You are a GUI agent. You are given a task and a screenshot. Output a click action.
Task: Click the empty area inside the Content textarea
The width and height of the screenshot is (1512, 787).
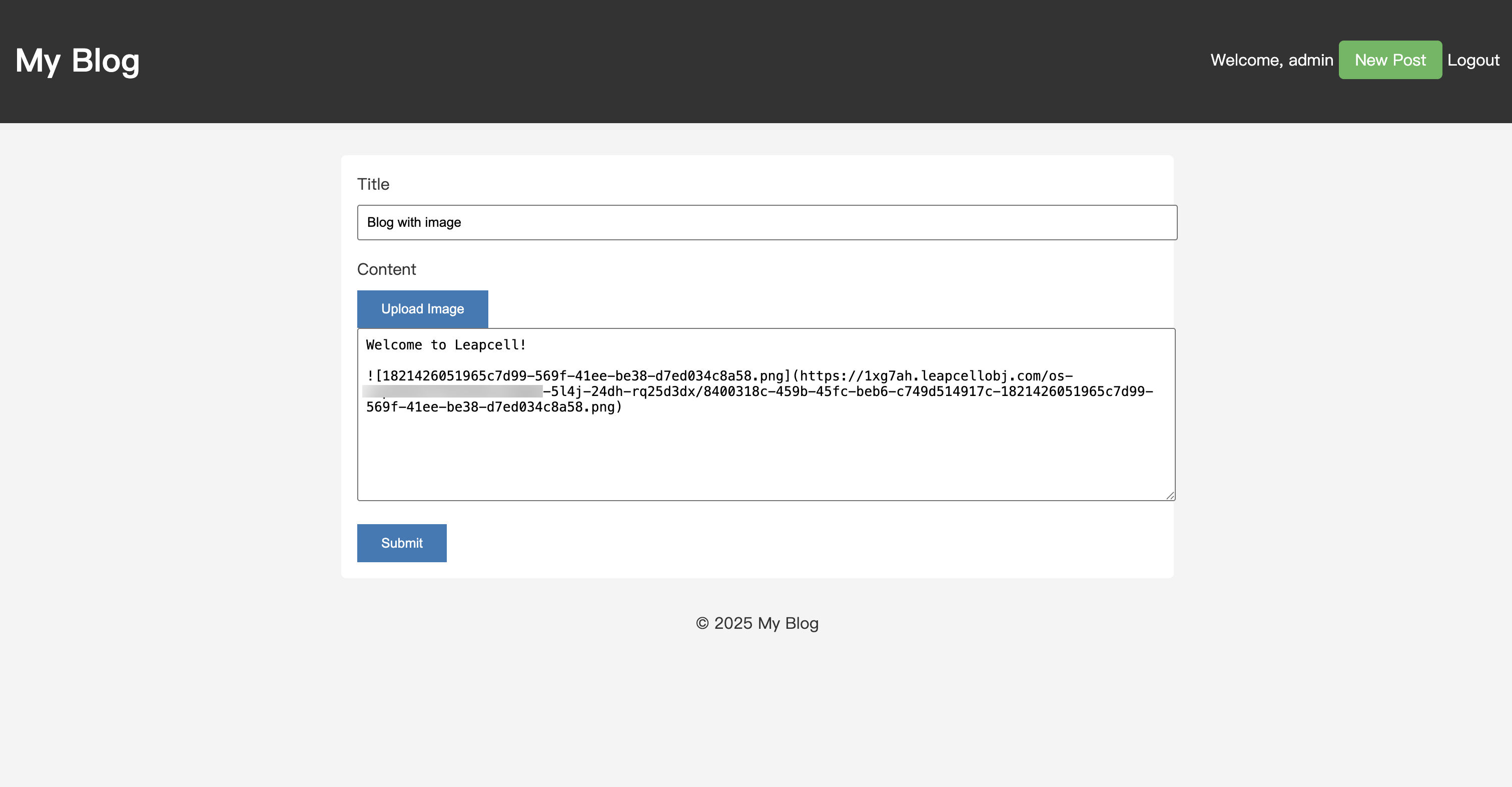[763, 458]
